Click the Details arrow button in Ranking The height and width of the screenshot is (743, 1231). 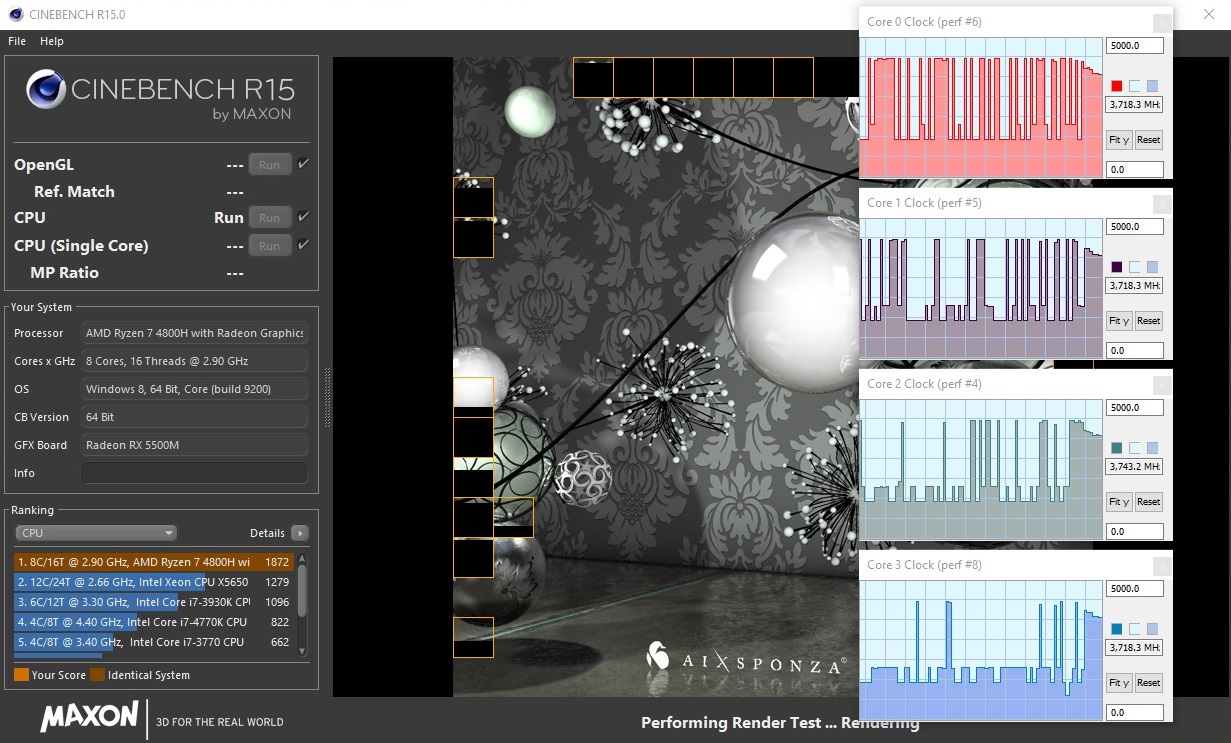299,533
